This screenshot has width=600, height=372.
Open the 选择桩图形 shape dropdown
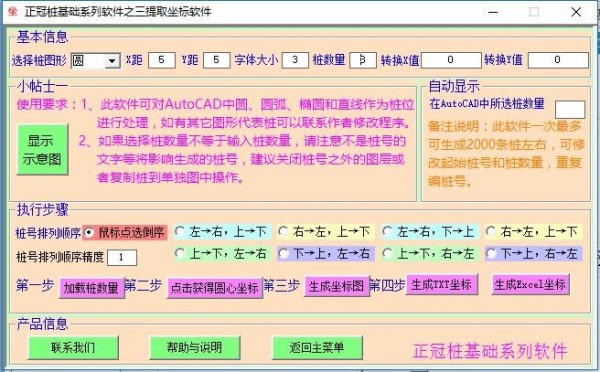click(x=112, y=61)
